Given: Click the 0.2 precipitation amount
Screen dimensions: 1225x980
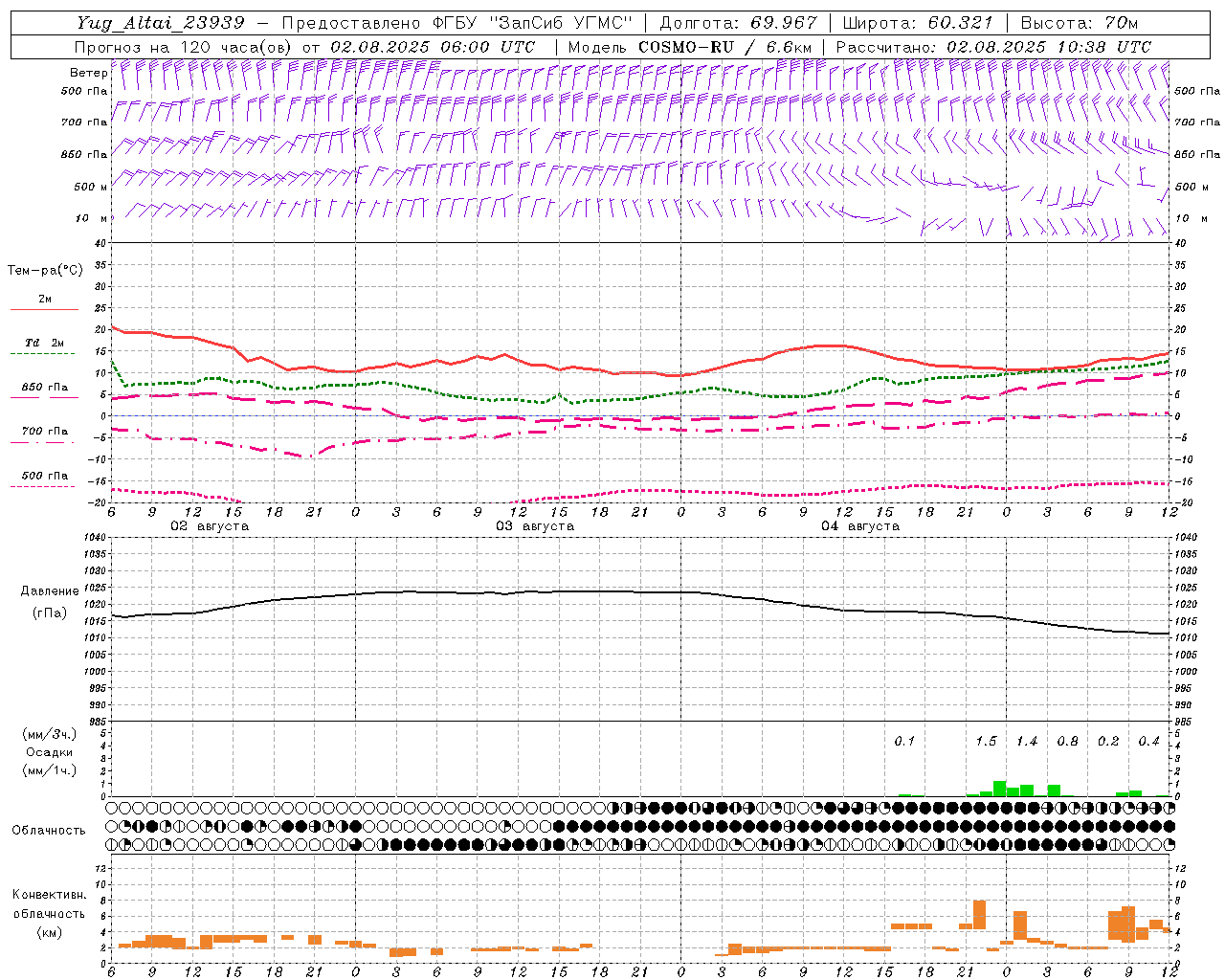Looking at the screenshot, I should tap(1108, 742).
